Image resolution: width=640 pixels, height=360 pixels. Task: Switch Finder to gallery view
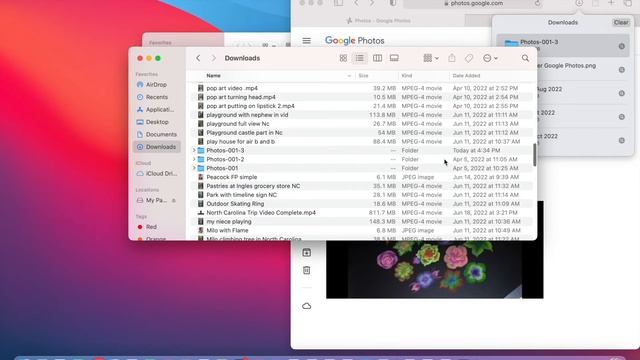(x=394, y=58)
